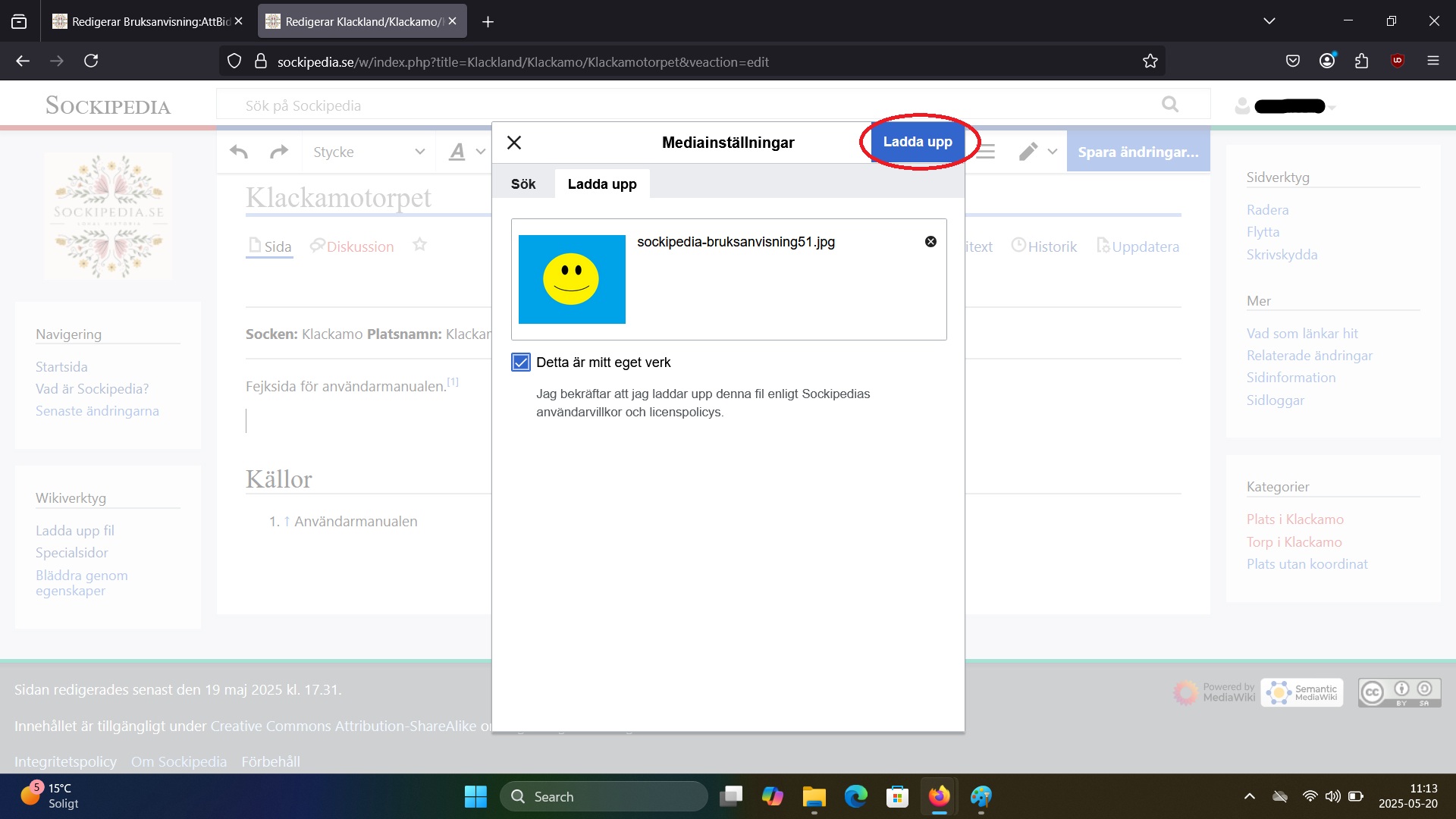The image size is (1456, 819).
Task: Open the Firefox extensions puzzle icon
Action: (1361, 61)
